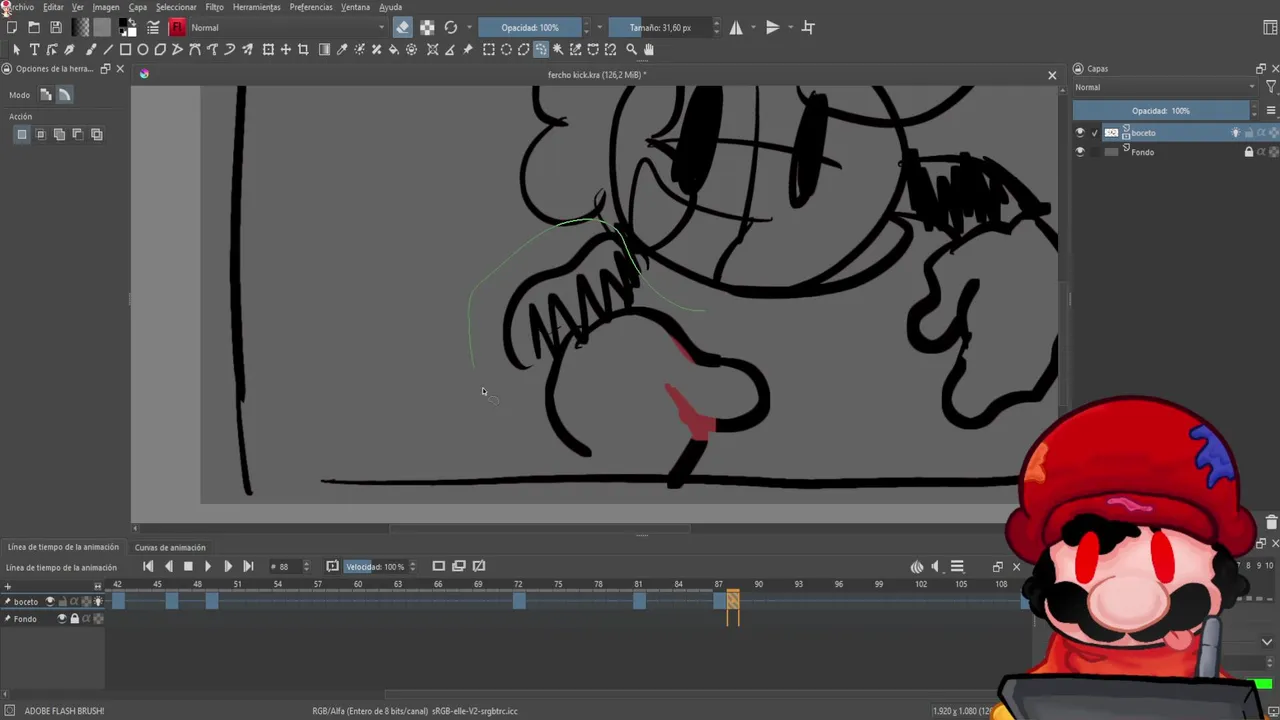
Task: Toggle lock on Fondo layer in Capas
Action: [x=1248, y=152]
